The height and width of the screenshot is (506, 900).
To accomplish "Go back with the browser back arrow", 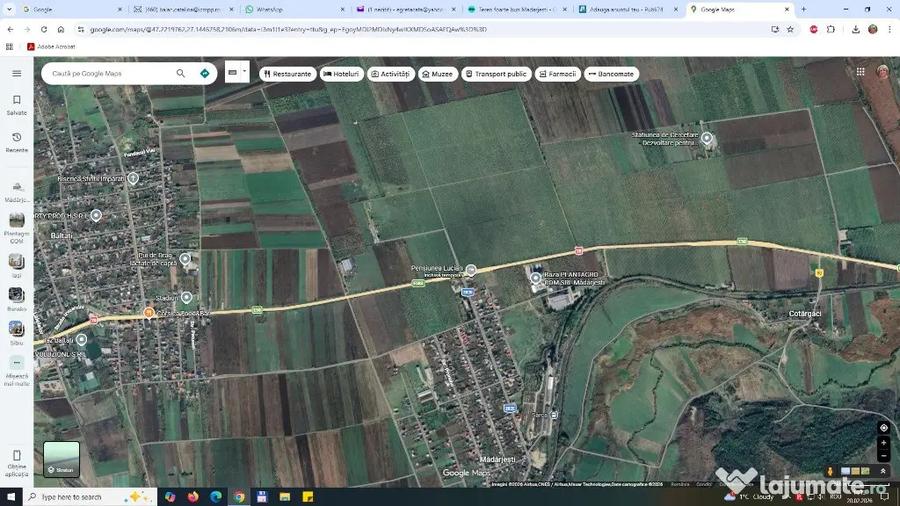I will 10,29.
